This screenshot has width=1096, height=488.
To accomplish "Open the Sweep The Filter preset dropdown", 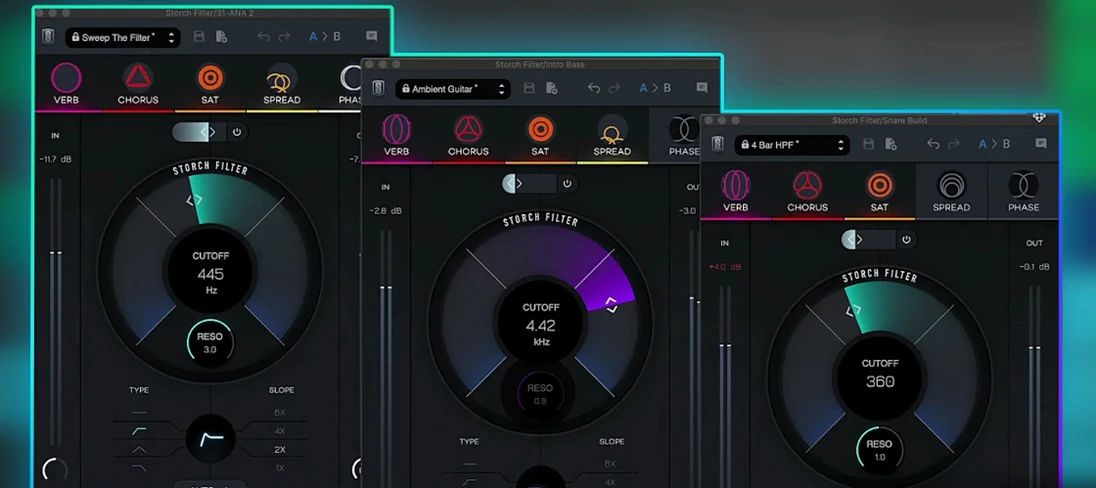I will pyautogui.click(x=123, y=38).
